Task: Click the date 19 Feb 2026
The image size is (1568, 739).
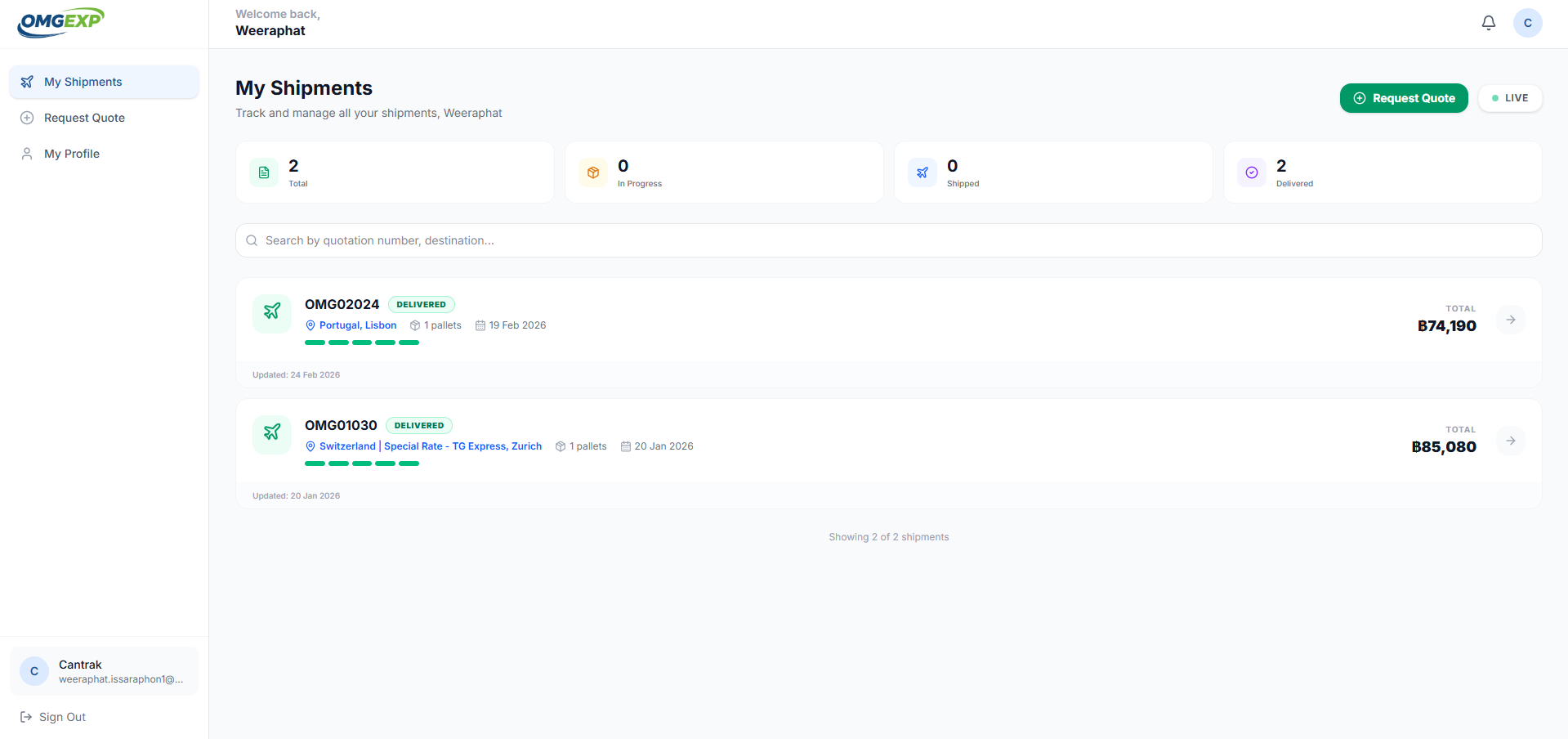Action: (x=517, y=325)
